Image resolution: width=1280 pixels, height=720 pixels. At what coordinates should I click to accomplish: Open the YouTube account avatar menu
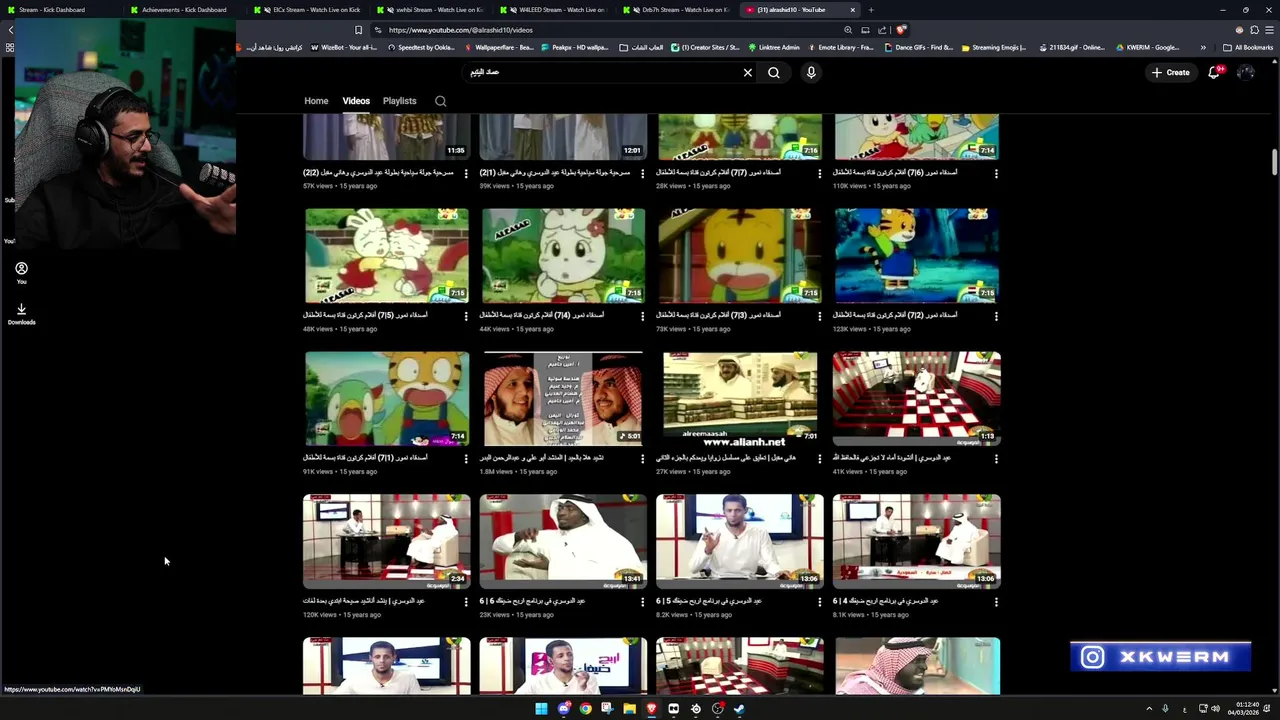(1246, 72)
